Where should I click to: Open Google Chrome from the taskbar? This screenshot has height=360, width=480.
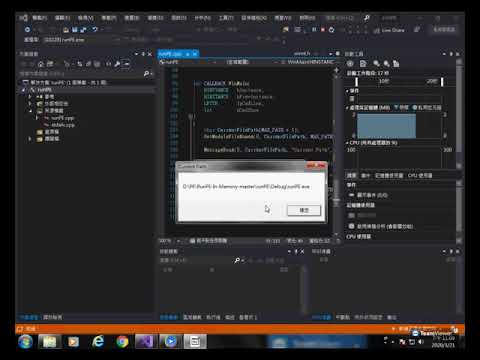coord(122,342)
